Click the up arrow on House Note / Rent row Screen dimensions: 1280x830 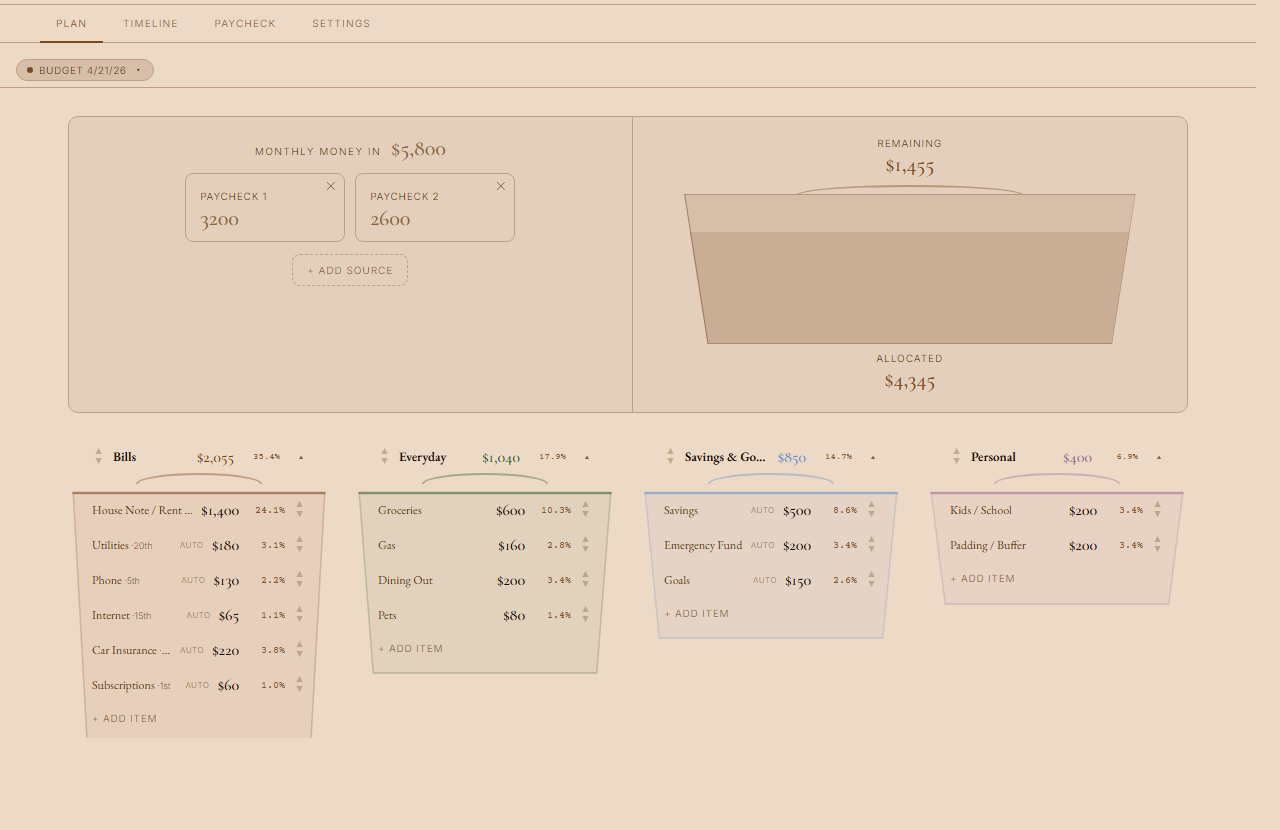tap(299, 505)
